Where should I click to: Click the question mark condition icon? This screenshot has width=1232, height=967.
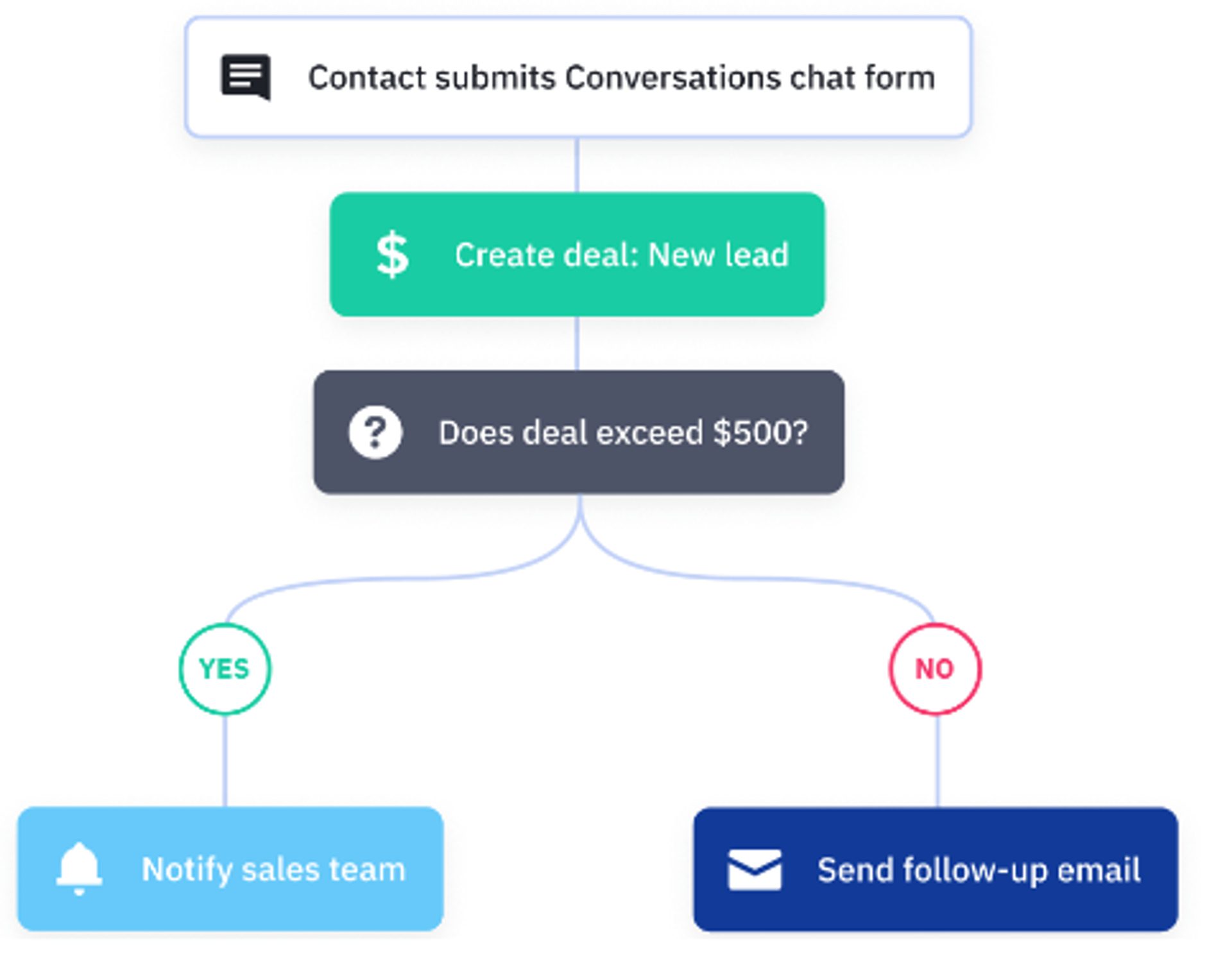375,432
